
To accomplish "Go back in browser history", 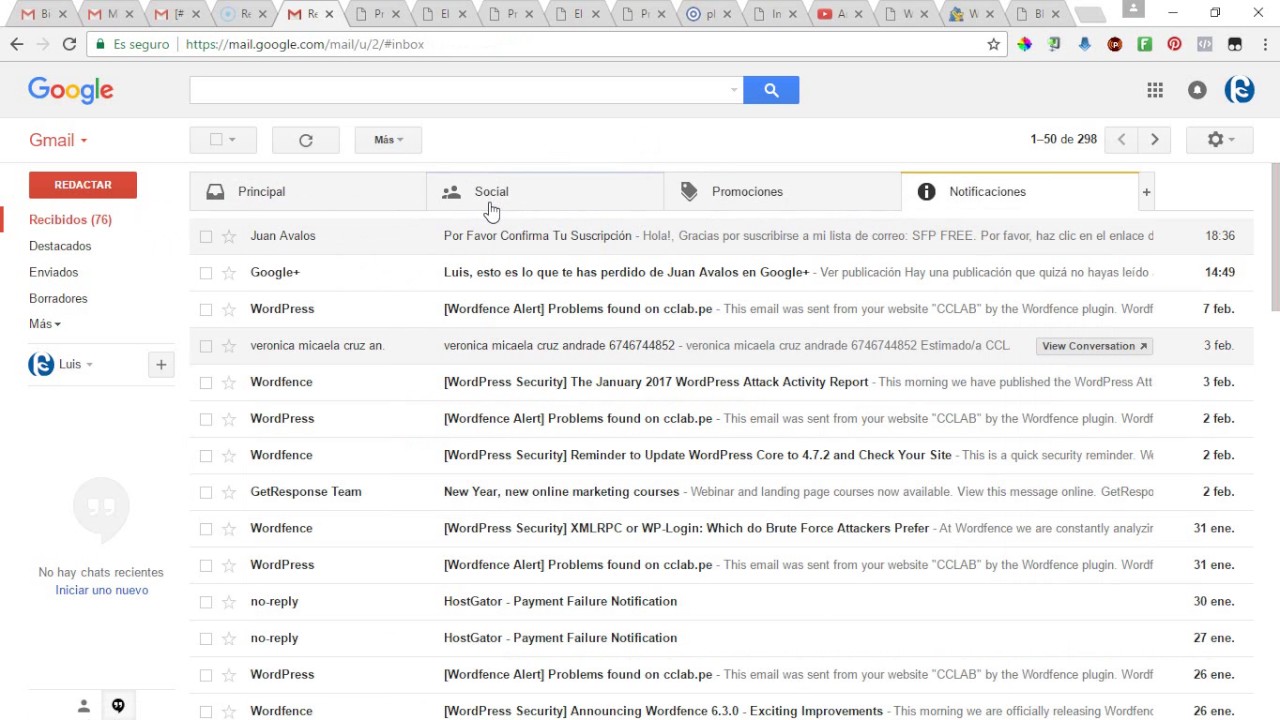I will (x=17, y=44).
